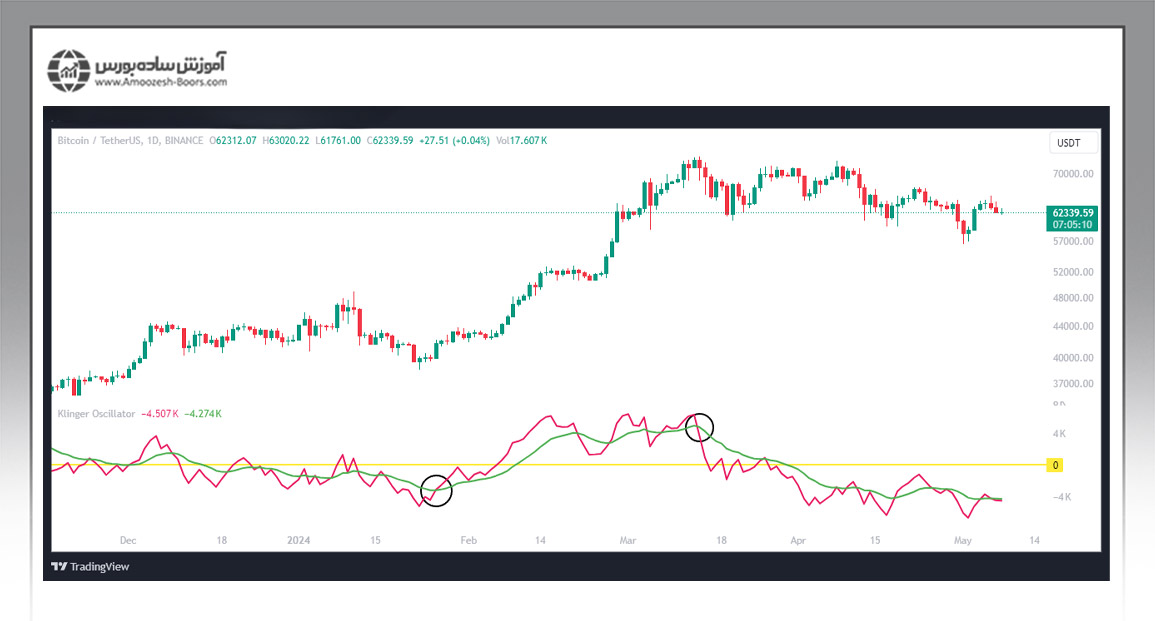Click the green current price tag 62339.59
This screenshot has width=1155, height=621.
tap(1073, 213)
